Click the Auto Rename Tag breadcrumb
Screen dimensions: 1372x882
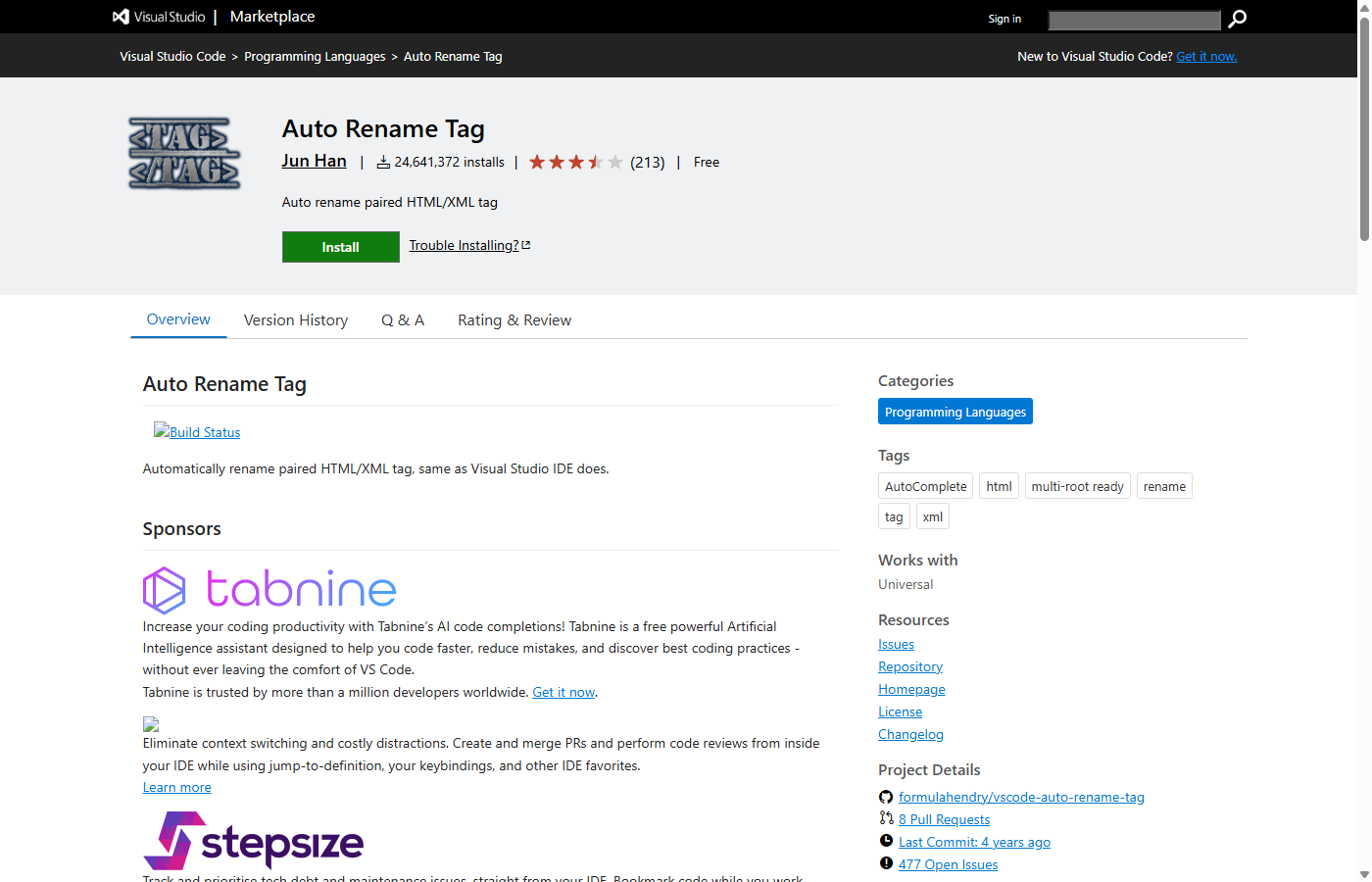[x=453, y=56]
